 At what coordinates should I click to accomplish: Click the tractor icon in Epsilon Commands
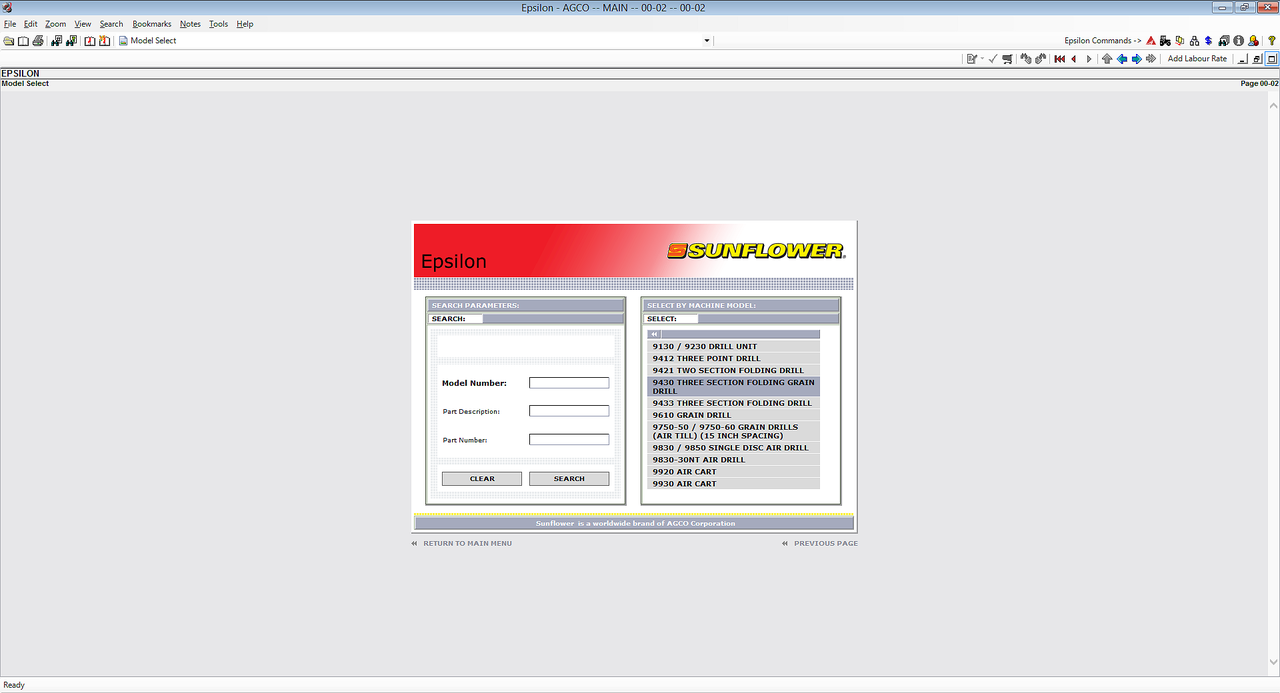pos(1165,41)
